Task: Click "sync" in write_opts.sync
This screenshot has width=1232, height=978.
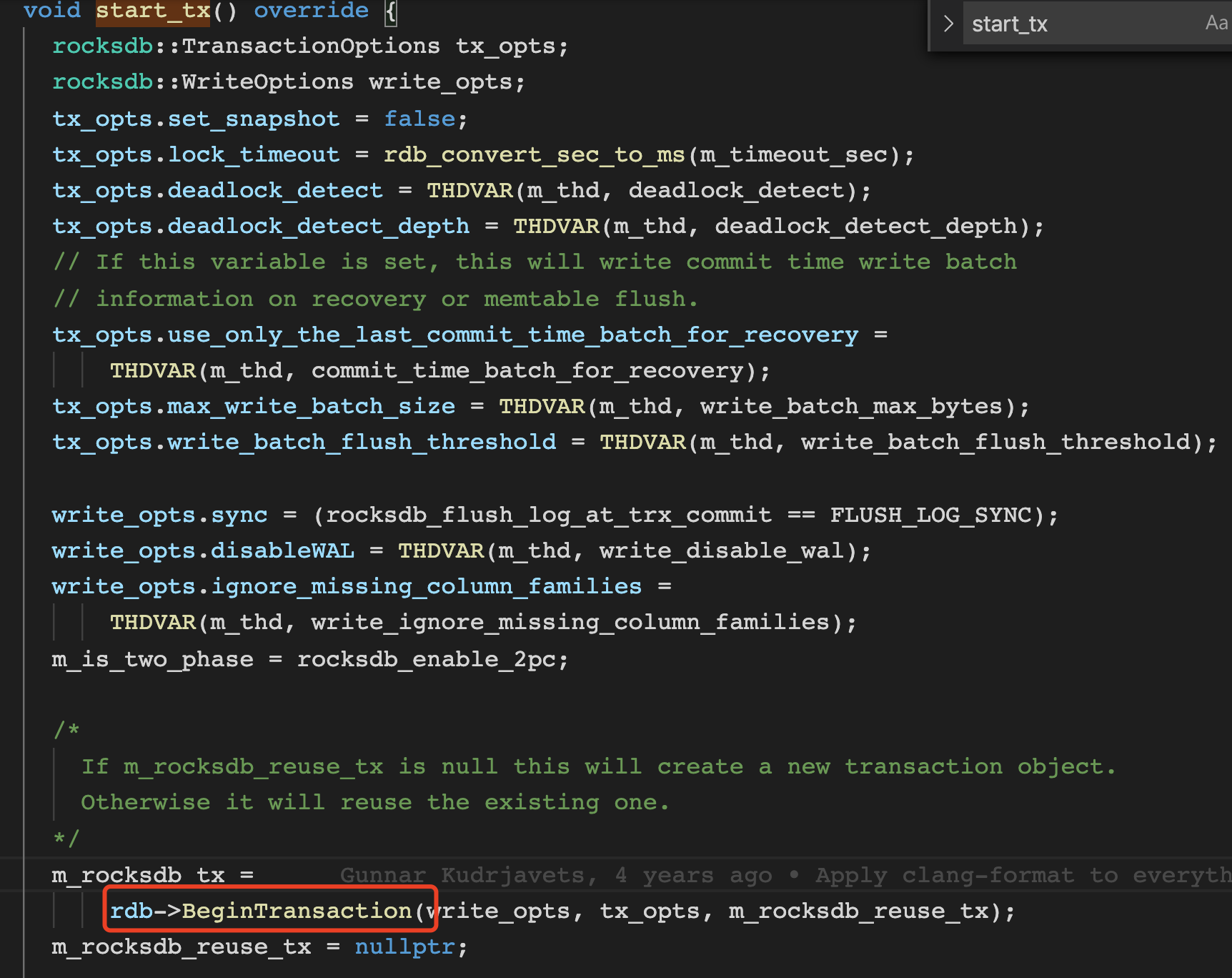Action: (x=239, y=515)
